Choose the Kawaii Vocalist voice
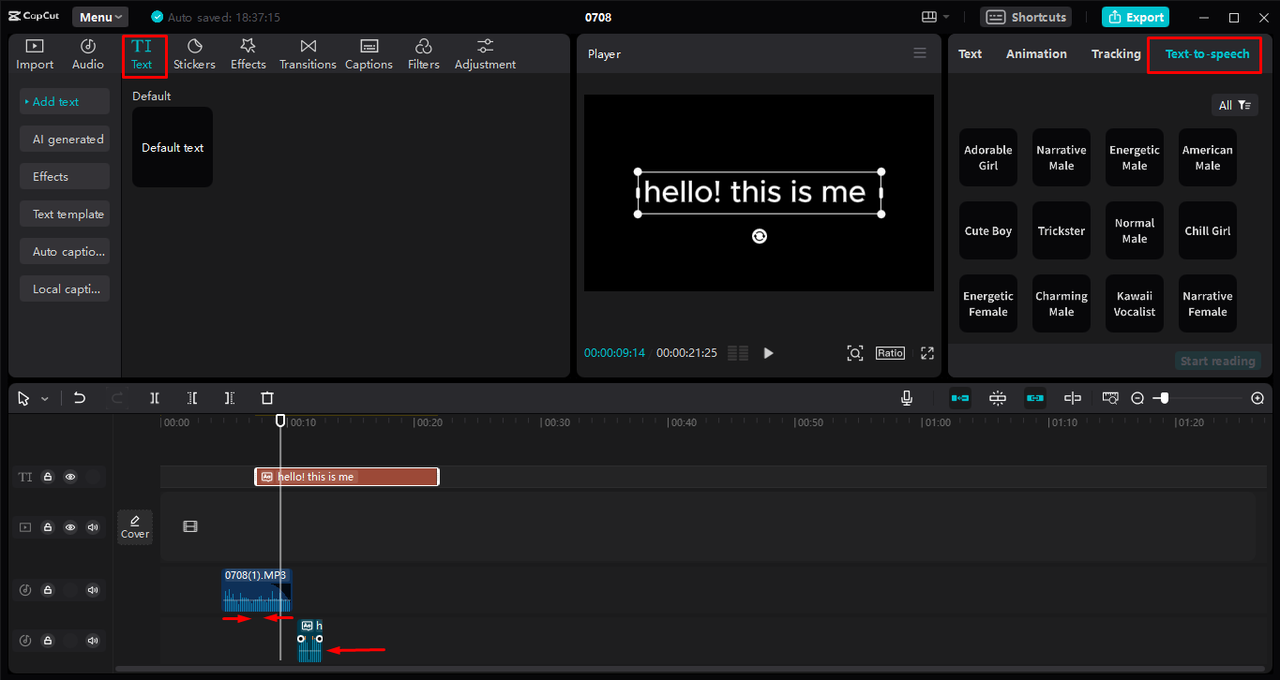The height and width of the screenshot is (680, 1280). tap(1134, 304)
